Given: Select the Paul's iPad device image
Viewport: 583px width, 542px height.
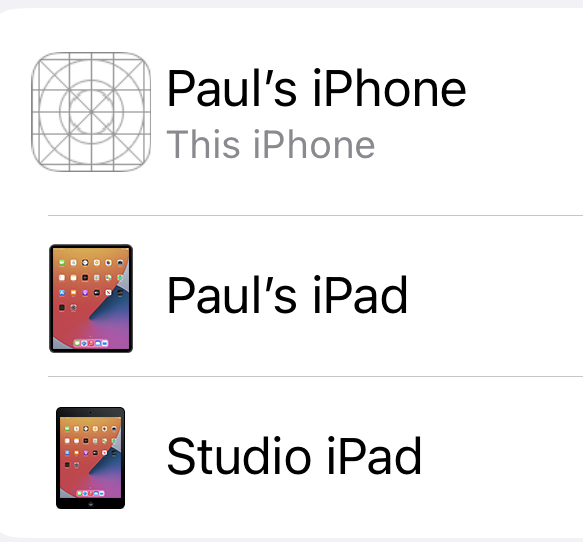Looking at the screenshot, I should [x=91, y=298].
